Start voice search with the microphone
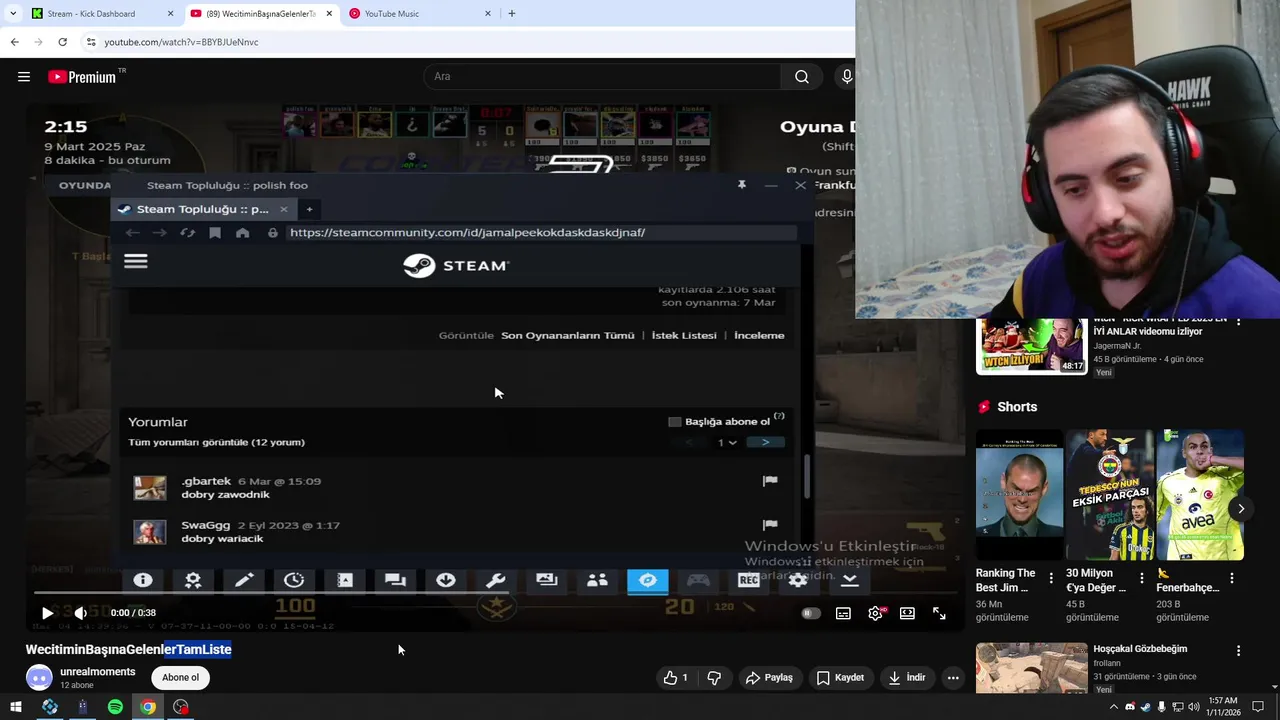Screen dimensions: 1280x720 (847, 77)
